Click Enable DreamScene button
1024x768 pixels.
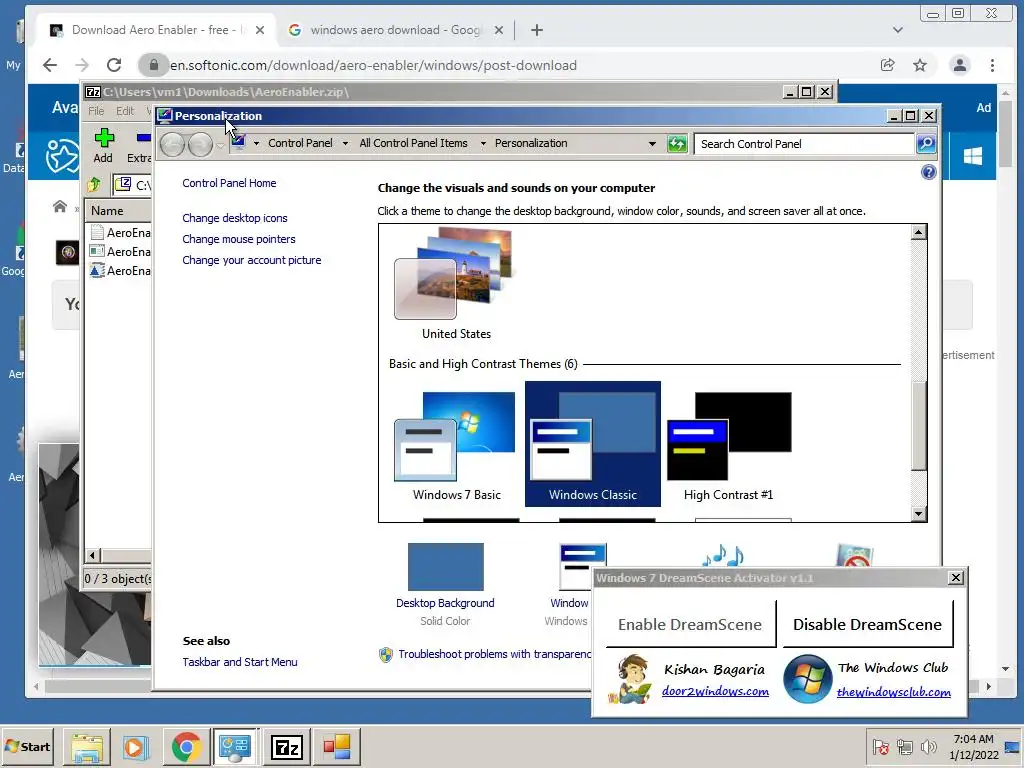[690, 624]
